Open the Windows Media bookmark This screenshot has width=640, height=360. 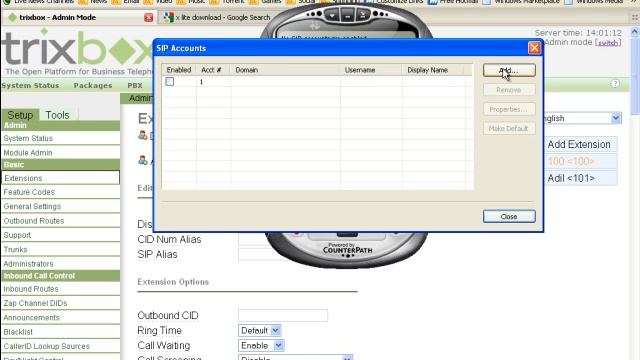pos(594,2)
